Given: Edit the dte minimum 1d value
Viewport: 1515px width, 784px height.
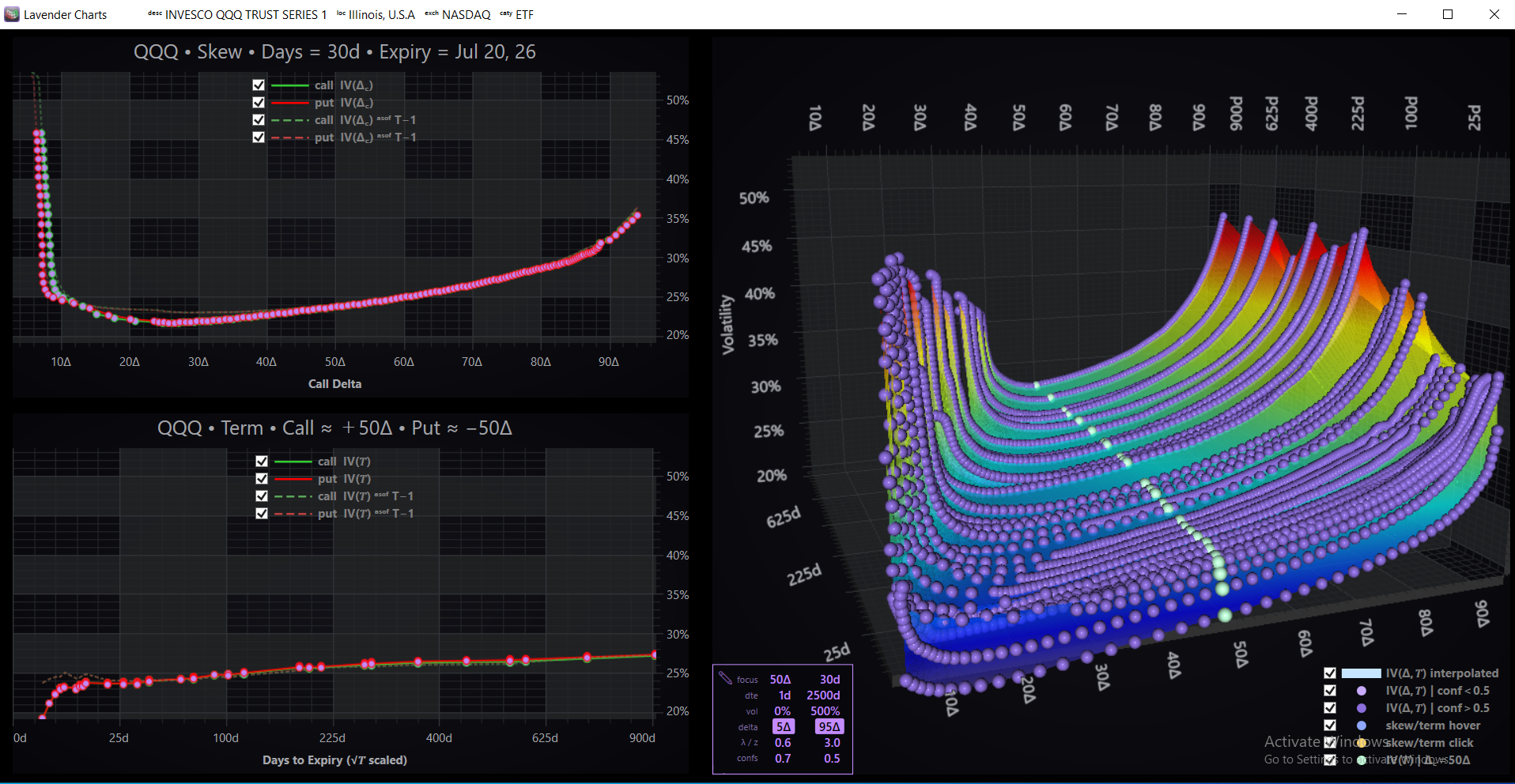Looking at the screenshot, I should 784,695.
